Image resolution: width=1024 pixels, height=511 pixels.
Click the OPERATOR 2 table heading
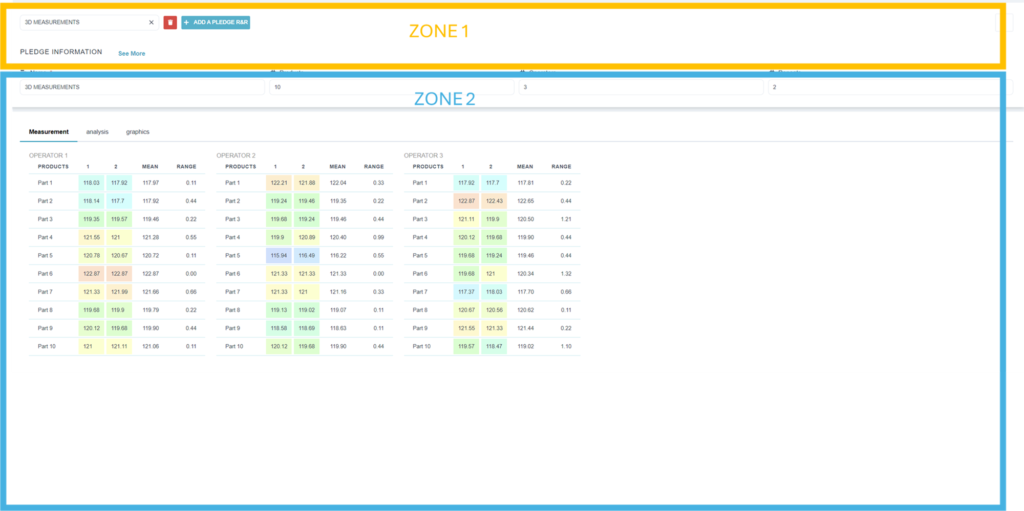pos(236,156)
